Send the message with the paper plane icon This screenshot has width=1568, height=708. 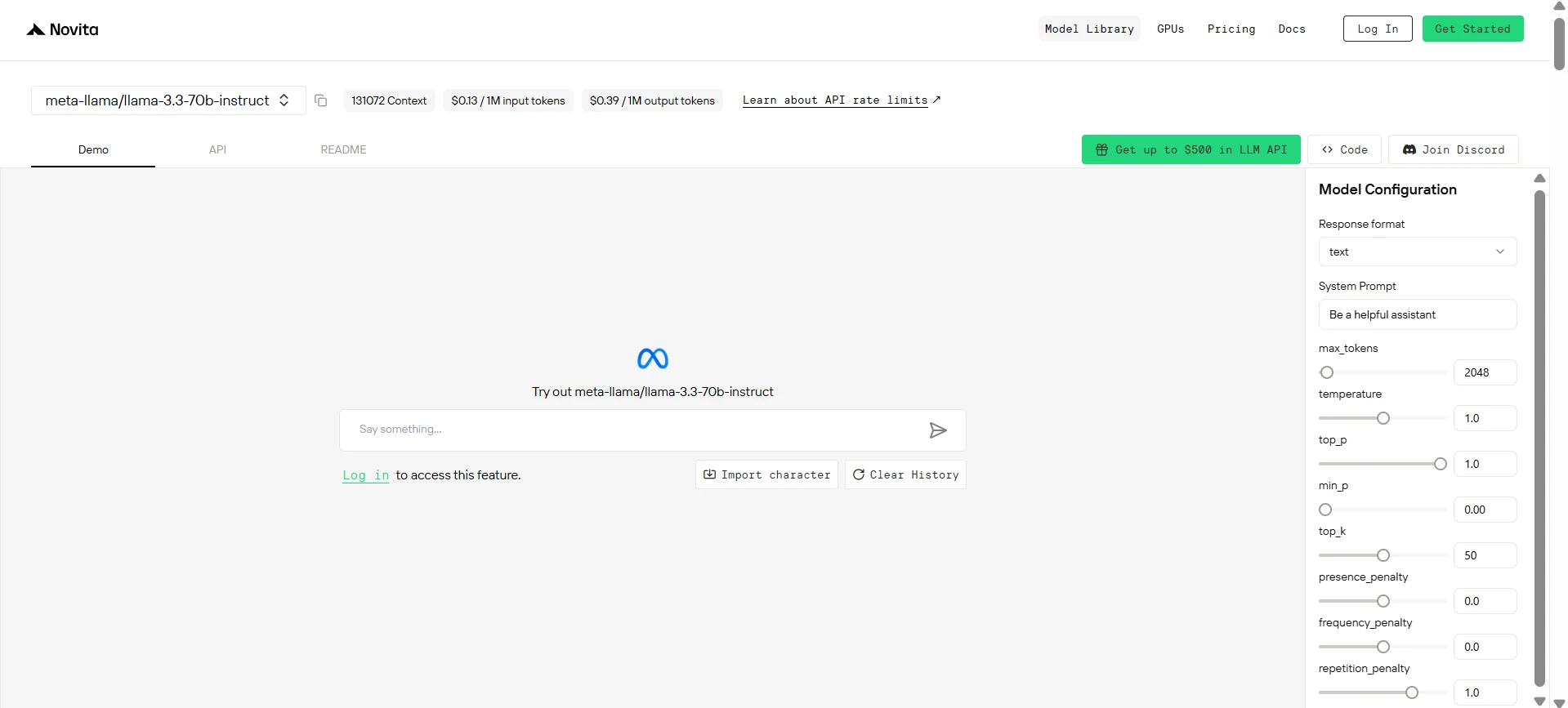(x=938, y=430)
